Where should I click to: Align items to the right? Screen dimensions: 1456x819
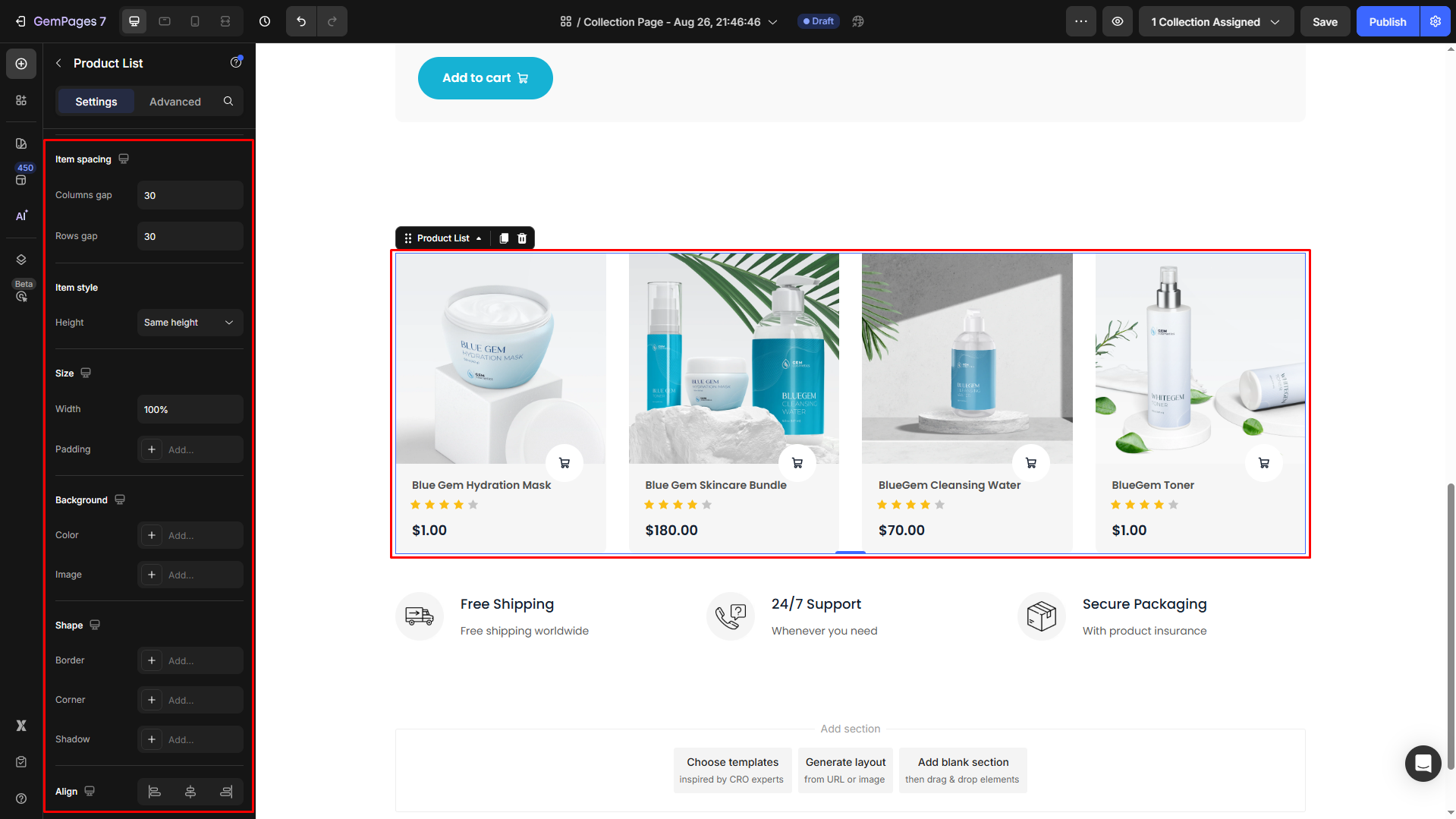(x=226, y=792)
